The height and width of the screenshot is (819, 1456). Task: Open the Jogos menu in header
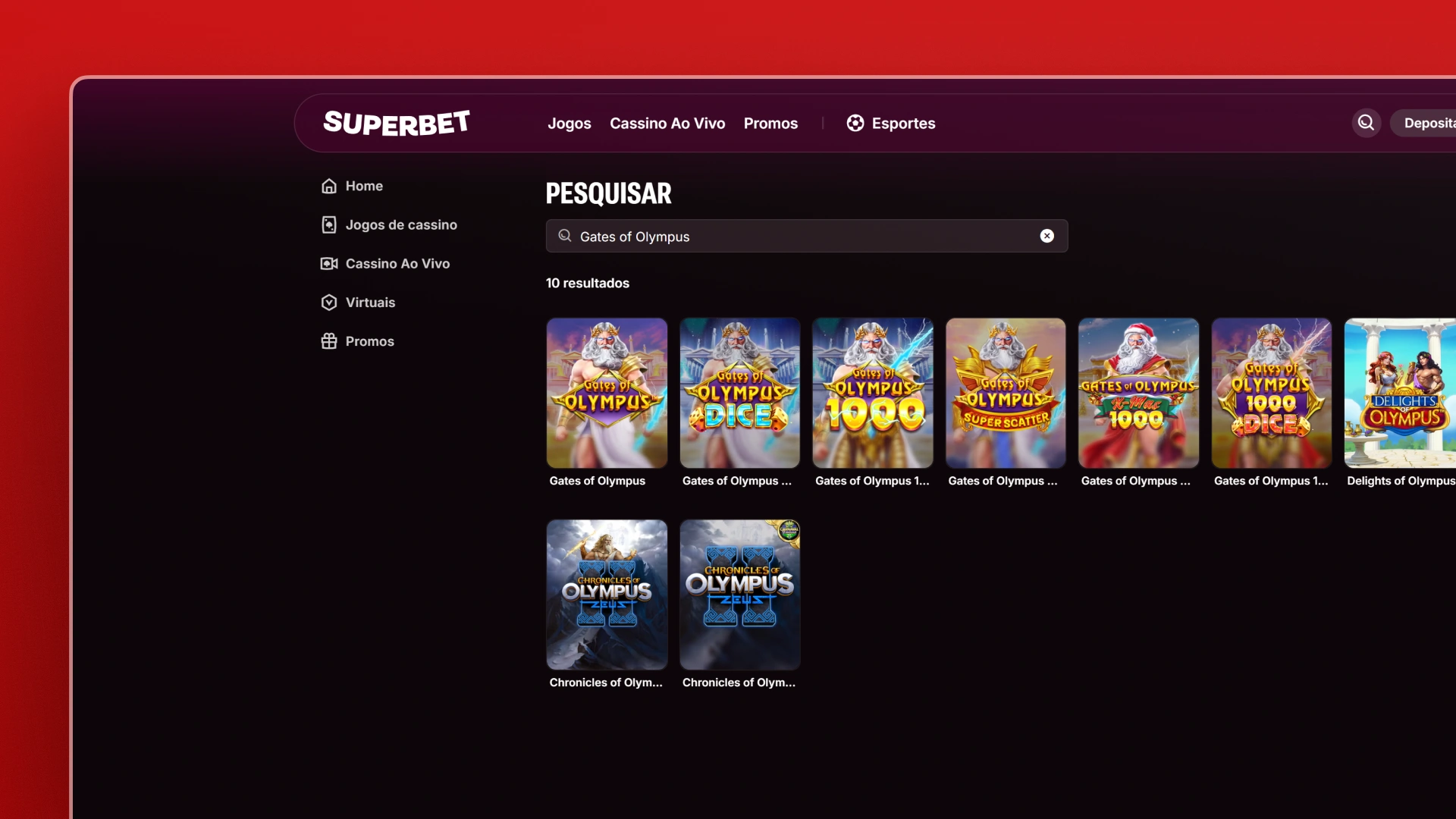click(x=569, y=123)
